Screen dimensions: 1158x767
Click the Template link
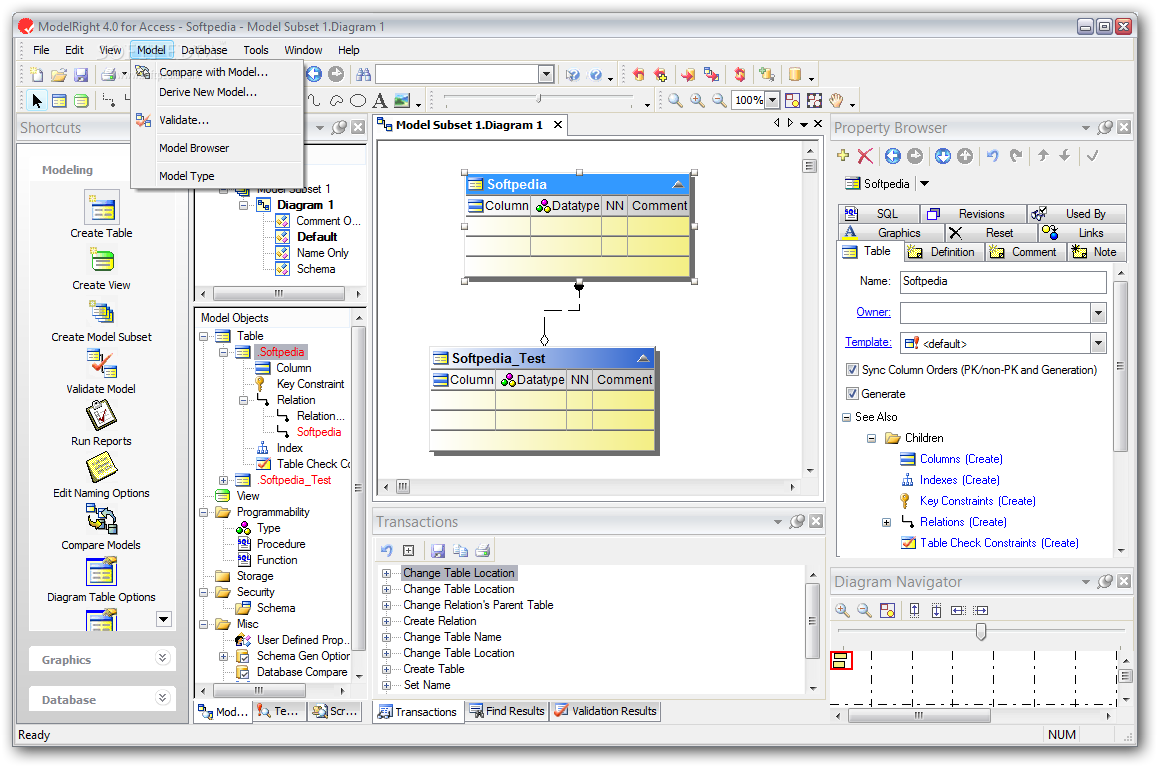click(868, 342)
